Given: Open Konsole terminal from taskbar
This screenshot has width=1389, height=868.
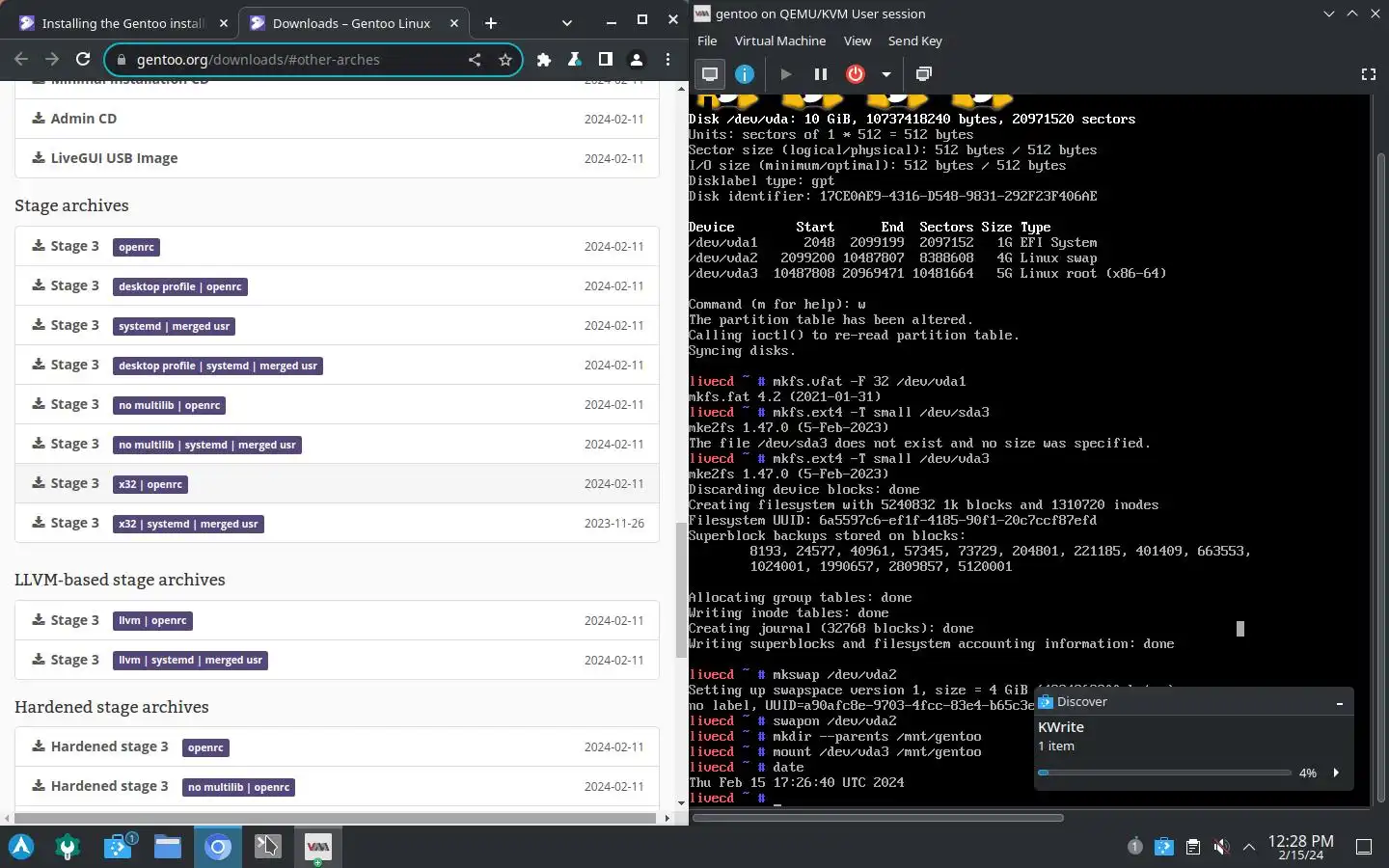Looking at the screenshot, I should pos(267,847).
